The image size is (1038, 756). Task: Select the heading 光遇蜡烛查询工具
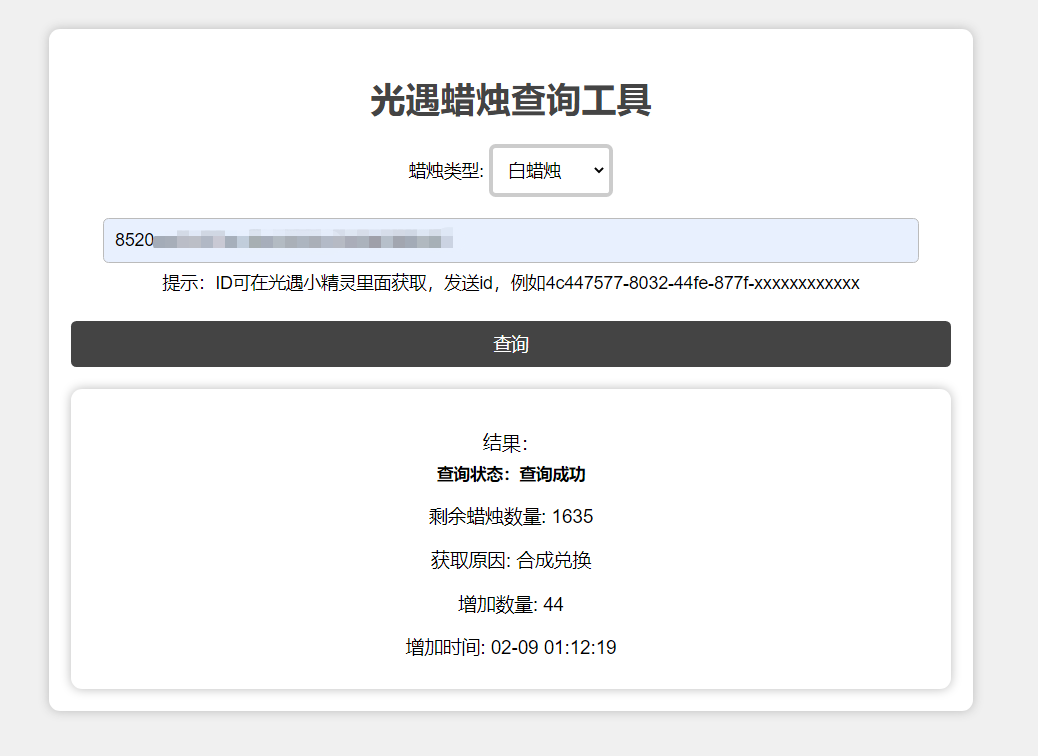[510, 101]
